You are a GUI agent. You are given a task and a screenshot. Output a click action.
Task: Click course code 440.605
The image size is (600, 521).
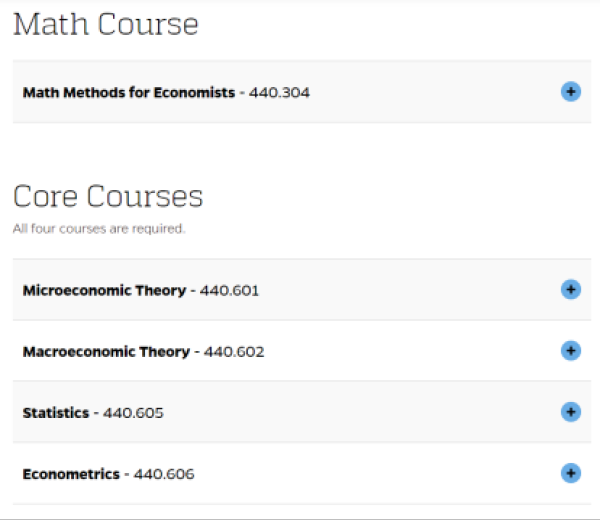(133, 413)
